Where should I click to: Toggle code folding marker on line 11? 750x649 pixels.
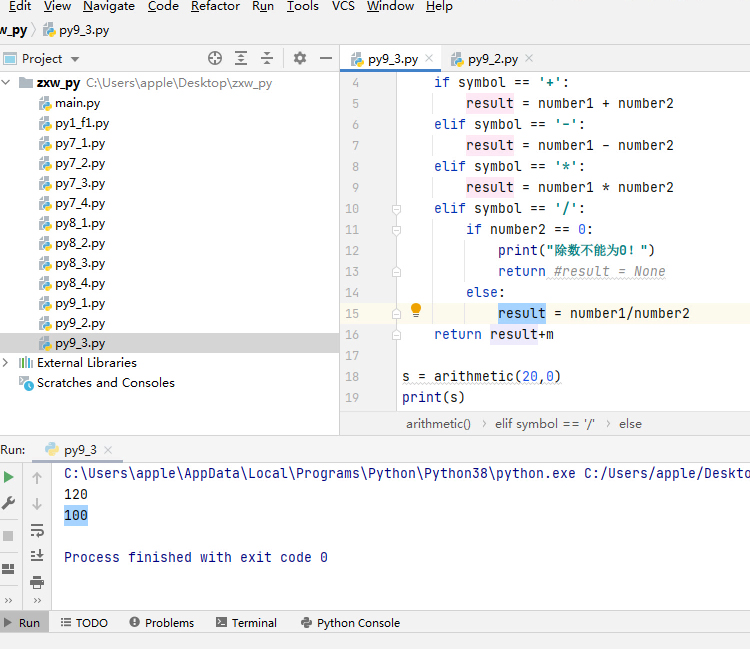click(x=396, y=230)
